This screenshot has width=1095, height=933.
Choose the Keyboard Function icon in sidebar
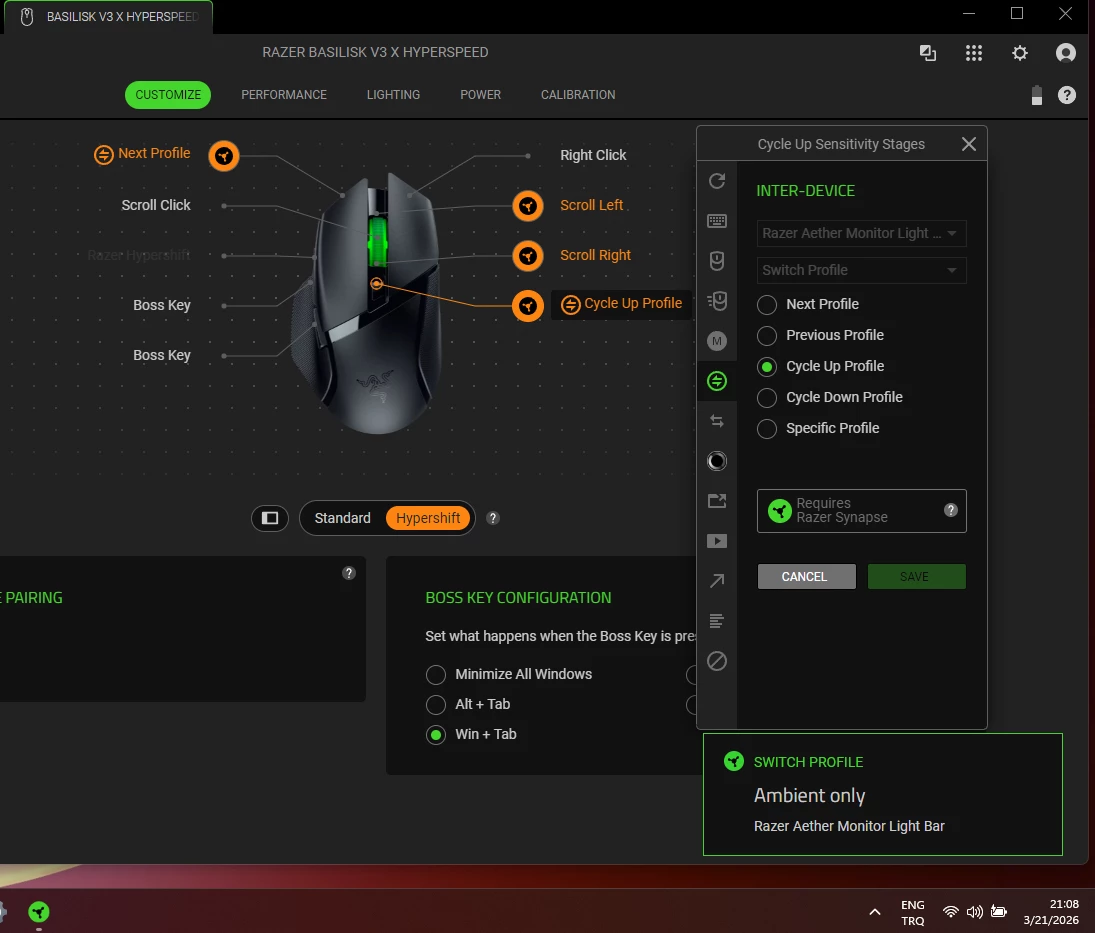click(x=716, y=221)
